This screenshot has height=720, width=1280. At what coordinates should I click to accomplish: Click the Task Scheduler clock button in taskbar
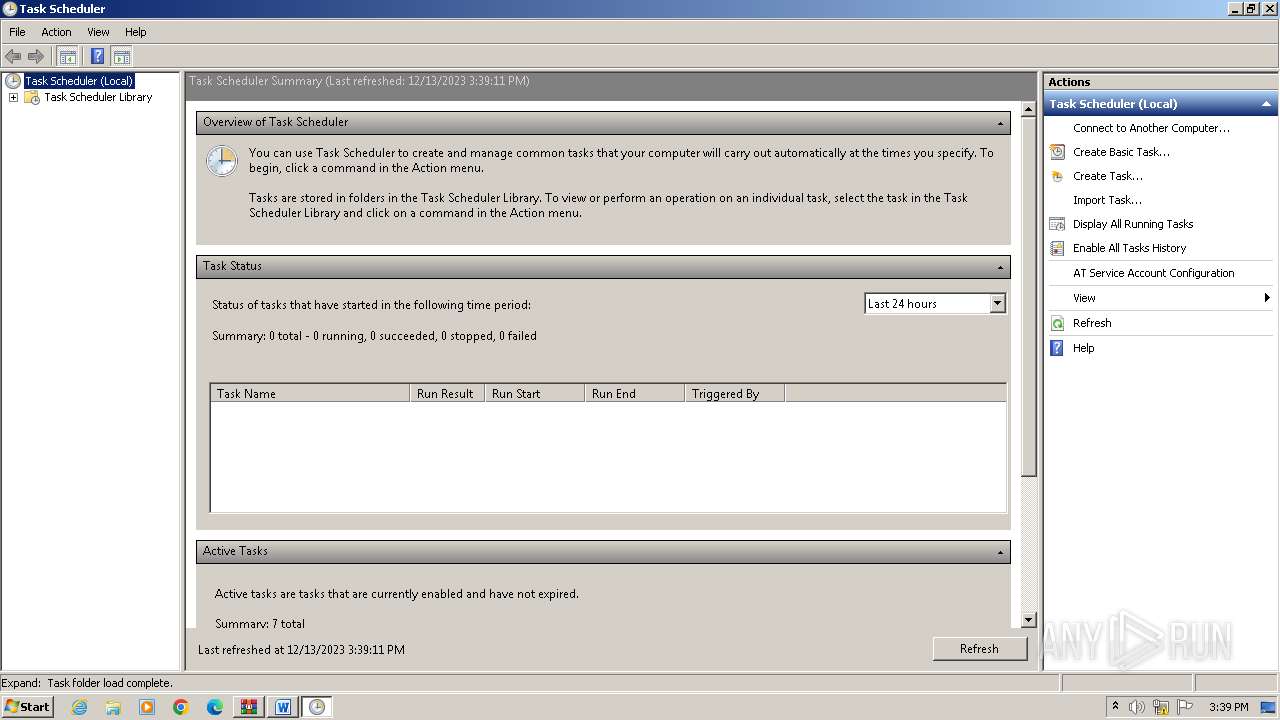pos(317,707)
